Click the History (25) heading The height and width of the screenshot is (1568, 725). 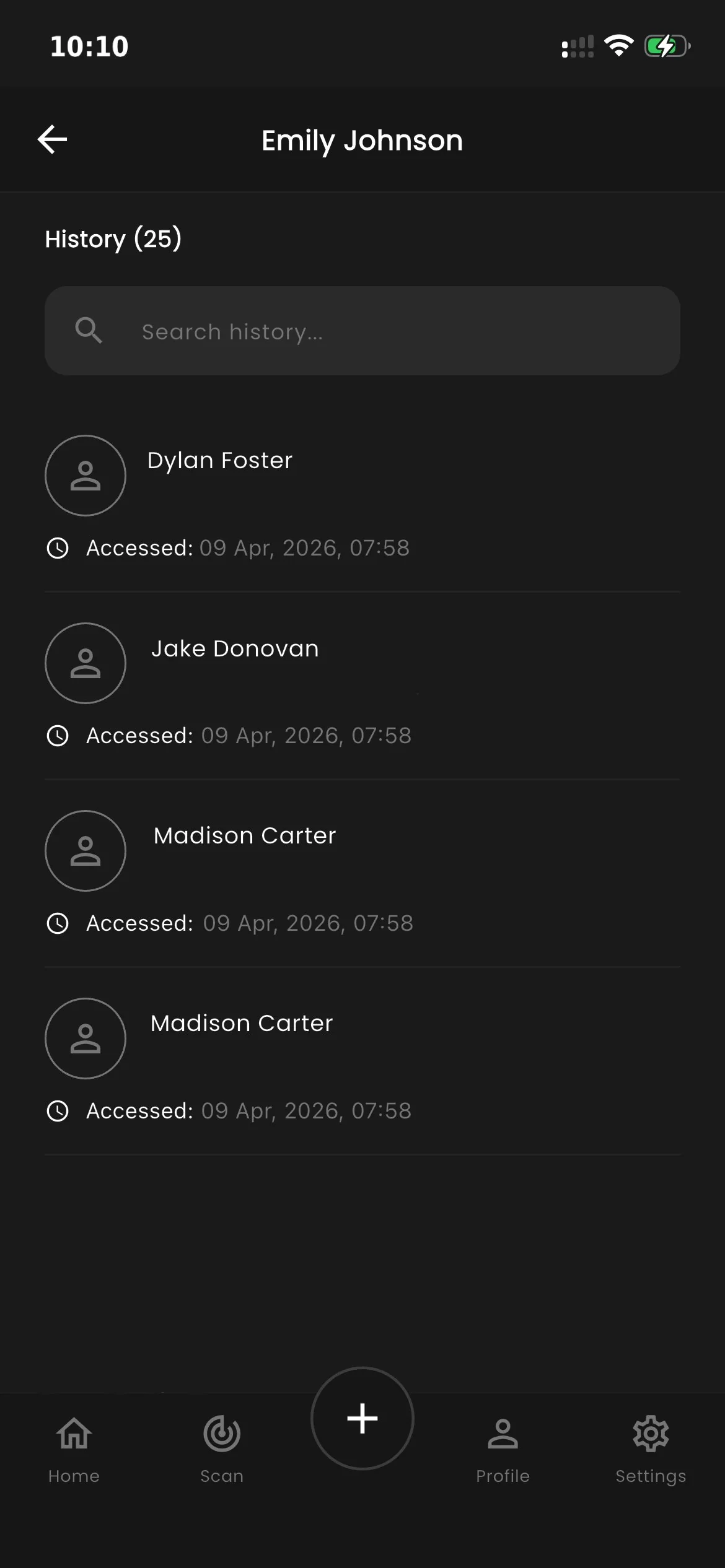(113, 239)
